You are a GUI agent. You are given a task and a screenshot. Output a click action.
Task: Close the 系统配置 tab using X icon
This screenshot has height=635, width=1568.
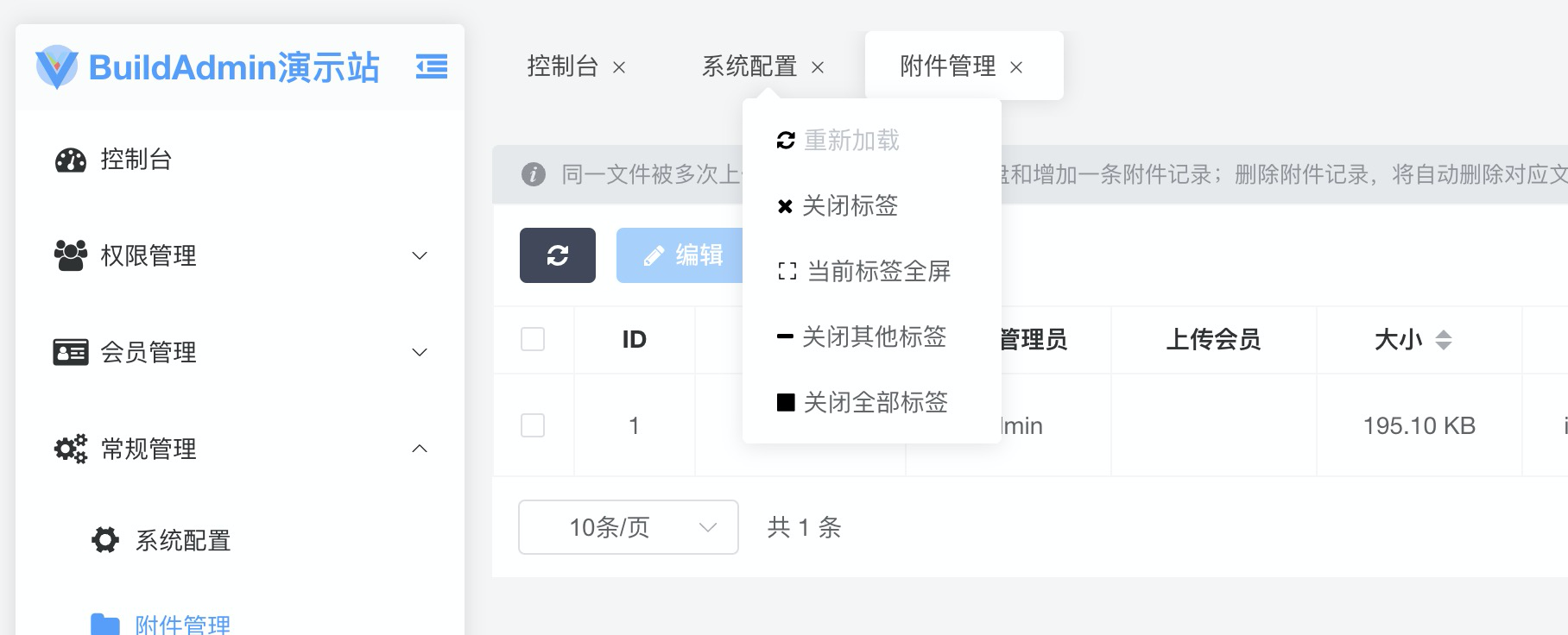click(818, 67)
